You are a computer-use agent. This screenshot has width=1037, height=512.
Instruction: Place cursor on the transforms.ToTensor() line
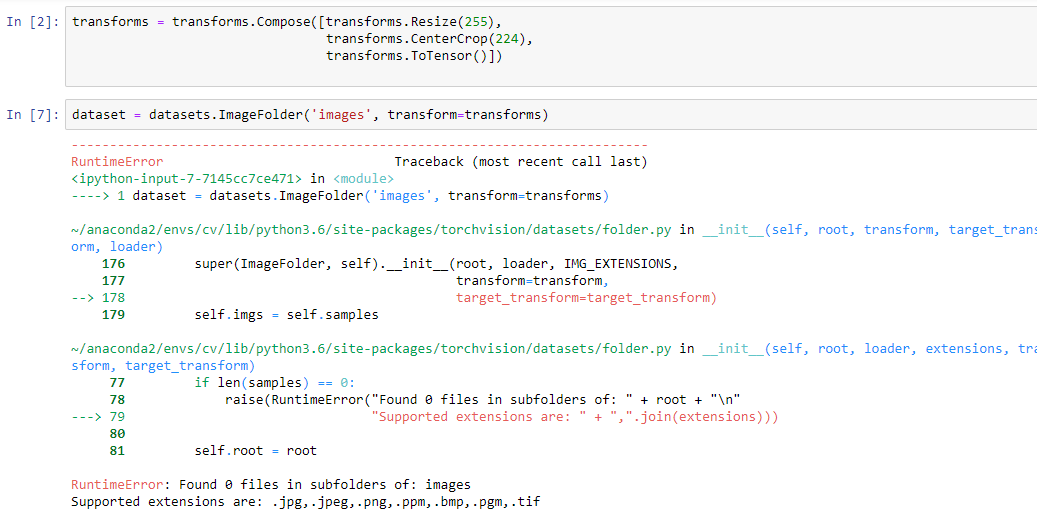pyautogui.click(x=410, y=56)
